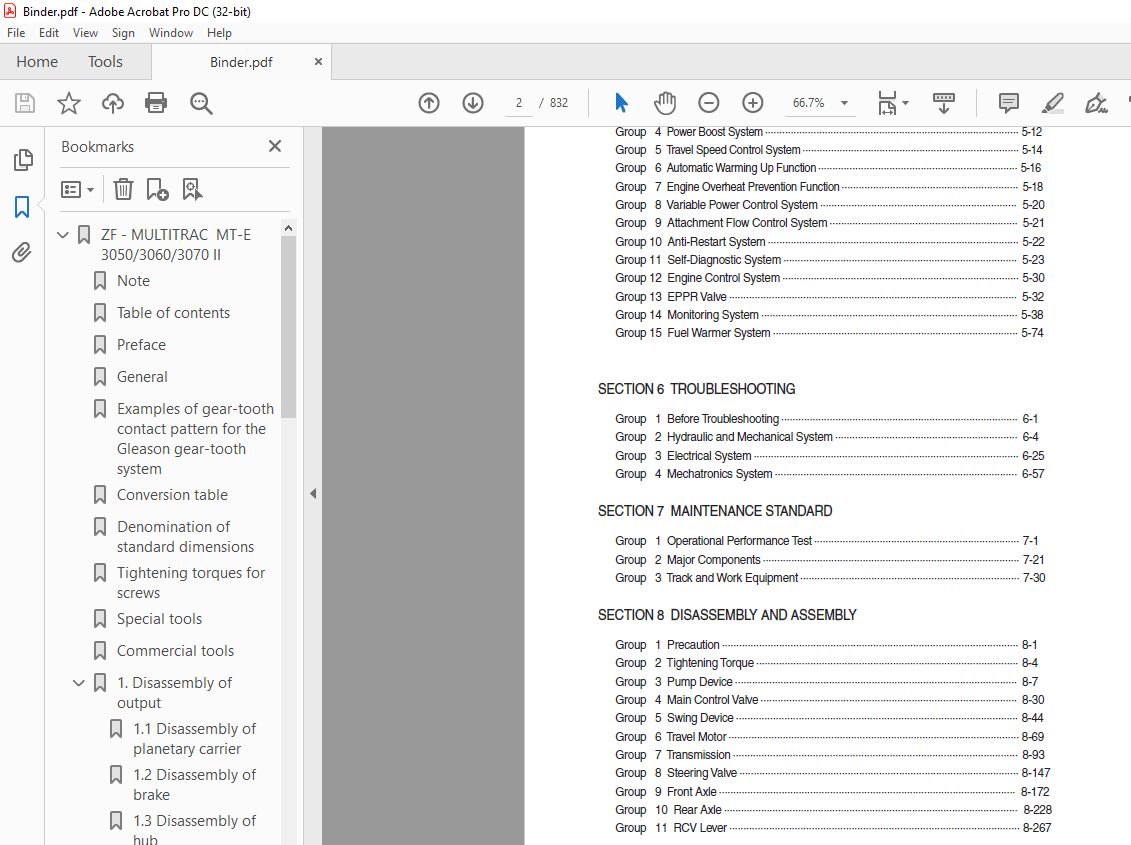This screenshot has height=845, width=1131.
Task: Add a new bookmark
Action: click(157, 189)
